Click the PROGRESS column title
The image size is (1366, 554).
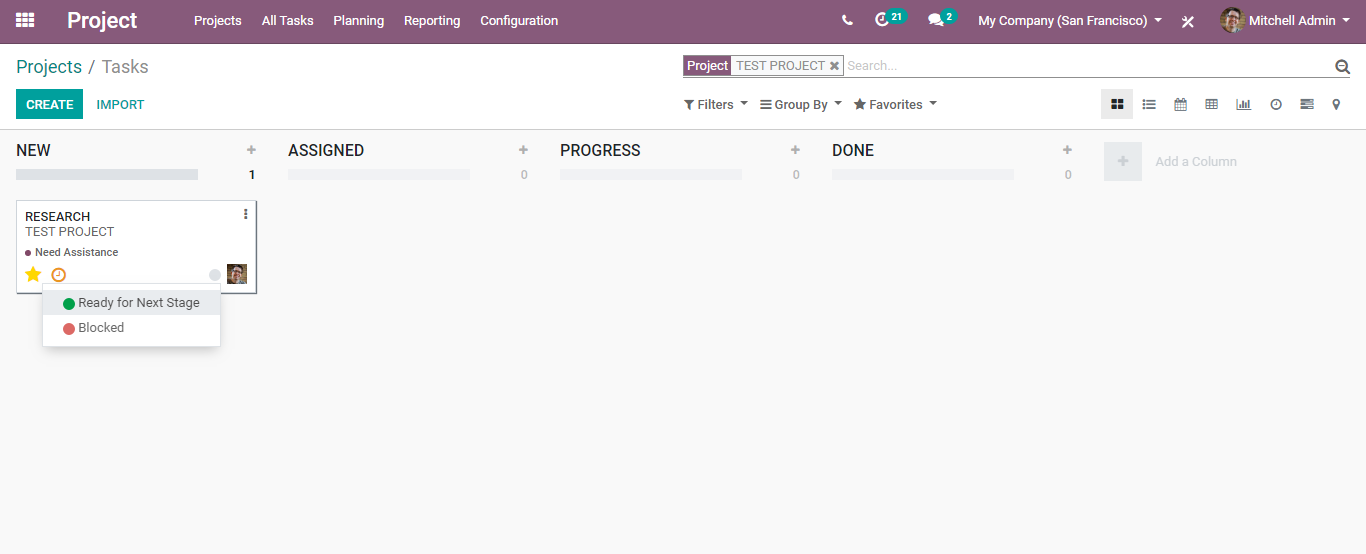coord(600,150)
